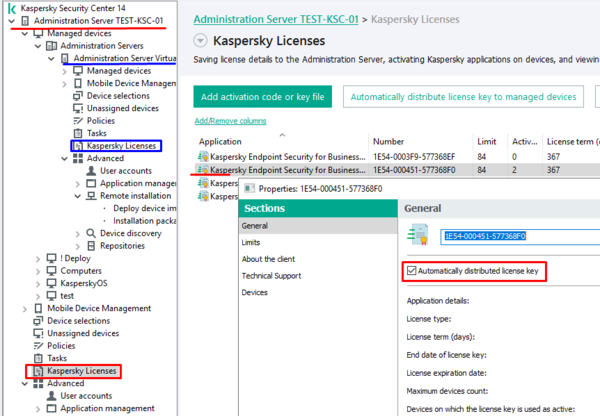Screen dimensions: 600x416
Task: Collapse the Remote installation node
Action: (x=78, y=196)
